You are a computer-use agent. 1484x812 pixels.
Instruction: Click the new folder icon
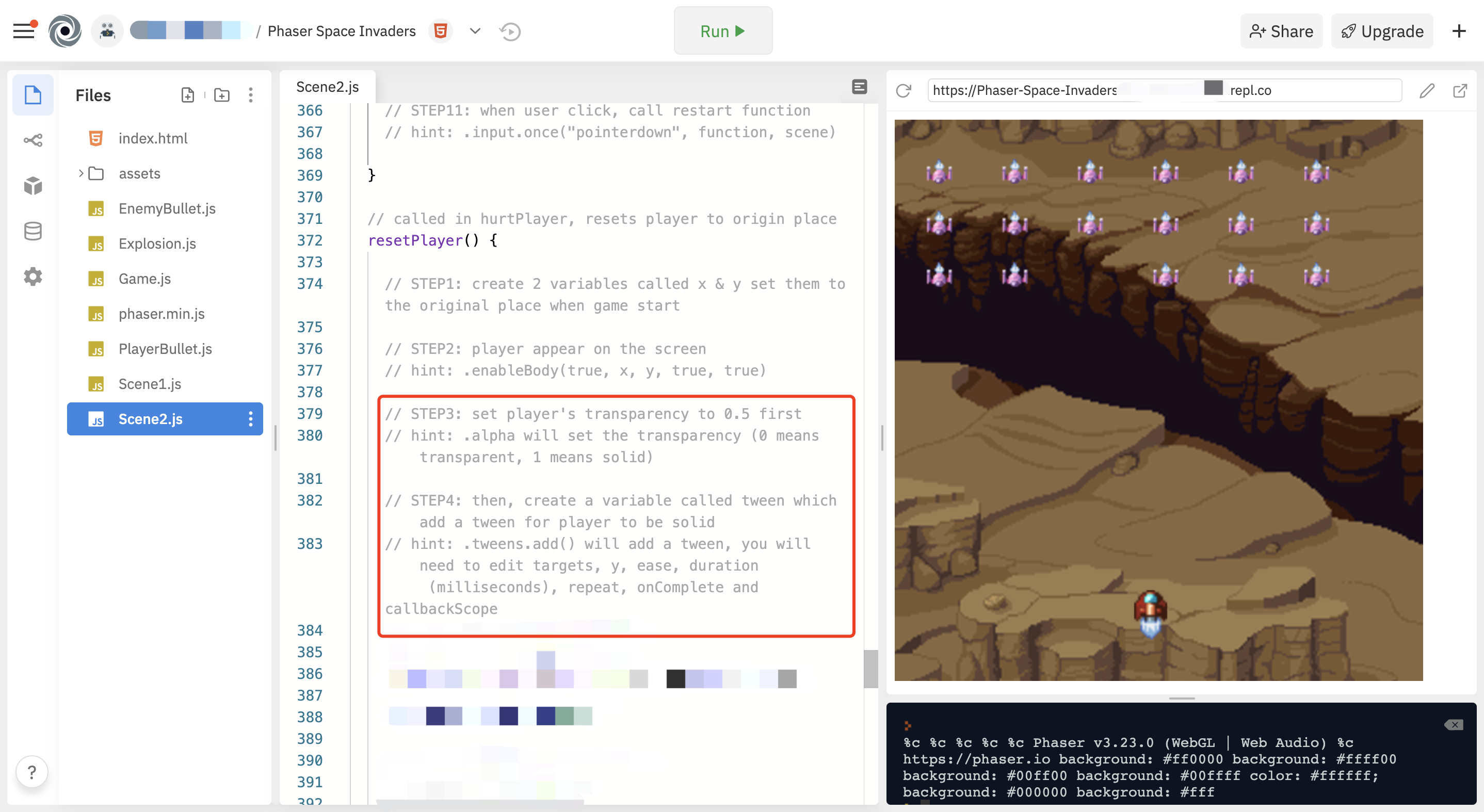pos(222,95)
